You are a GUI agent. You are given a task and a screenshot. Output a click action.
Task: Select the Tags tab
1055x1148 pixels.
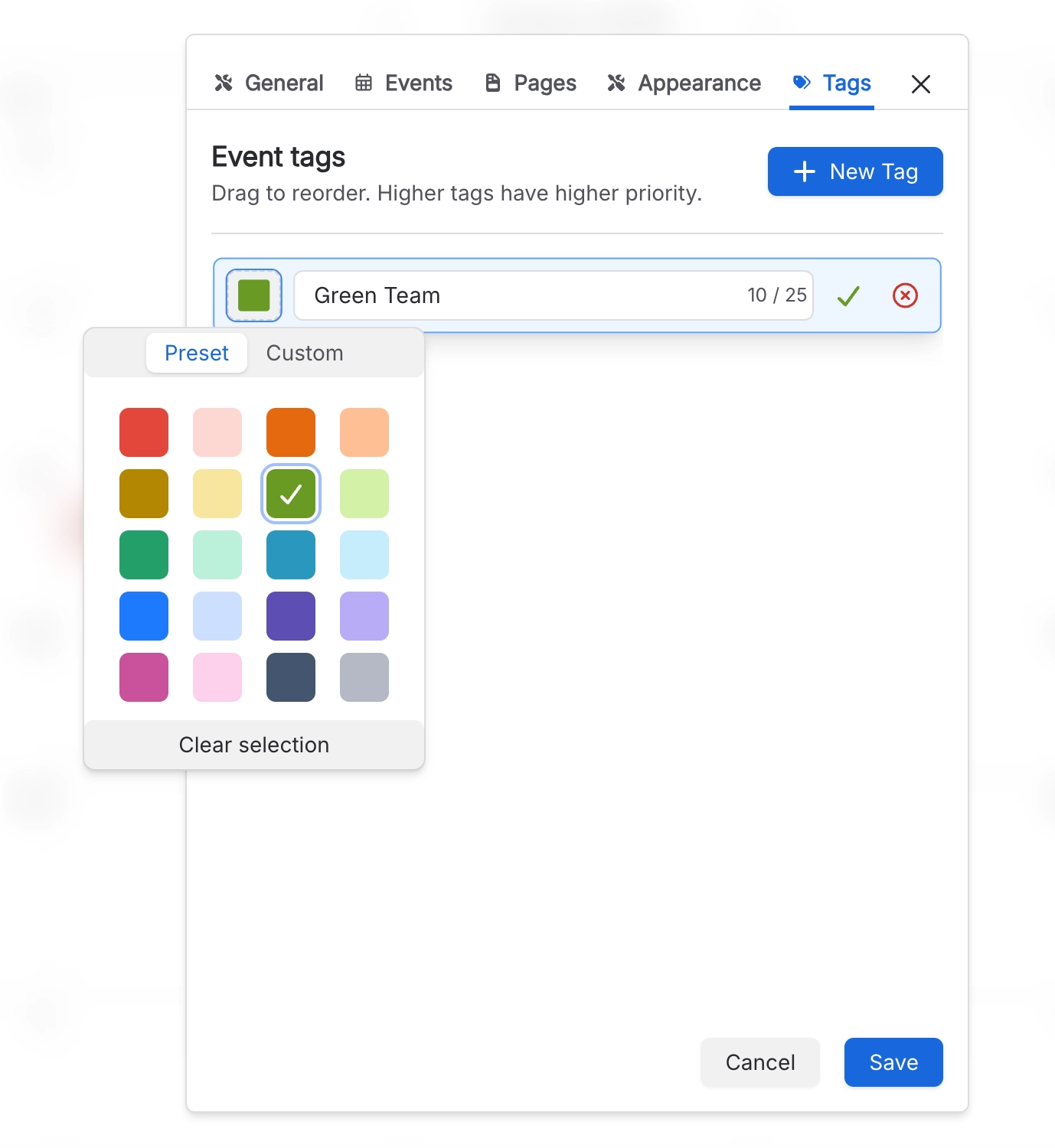pos(831,83)
